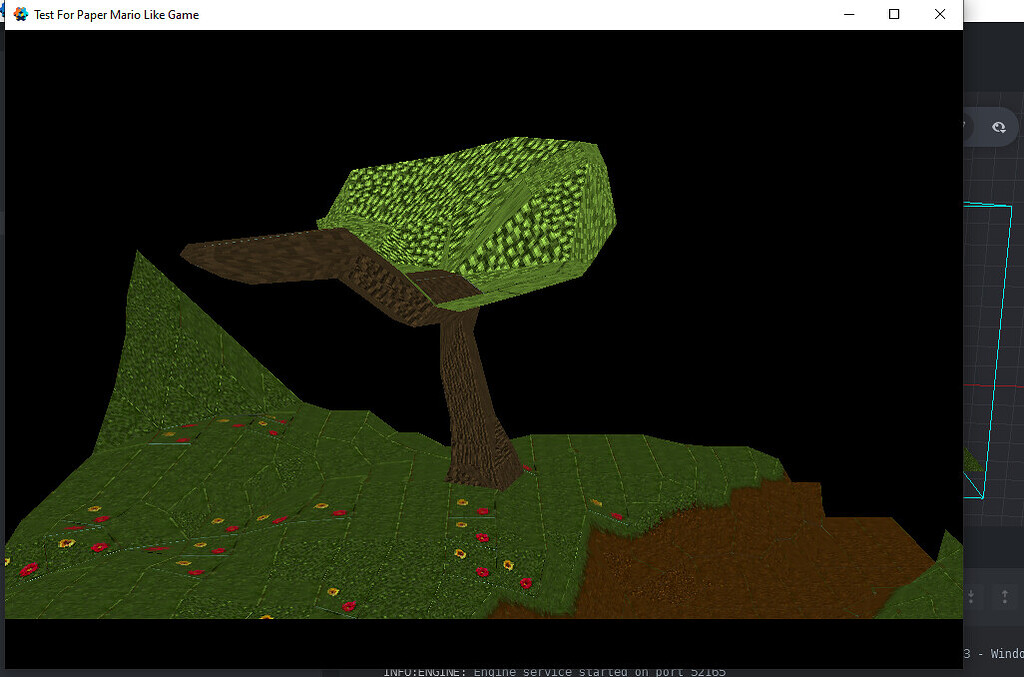
Task: Click the INFO:ENGINE service log message
Action: 556,671
